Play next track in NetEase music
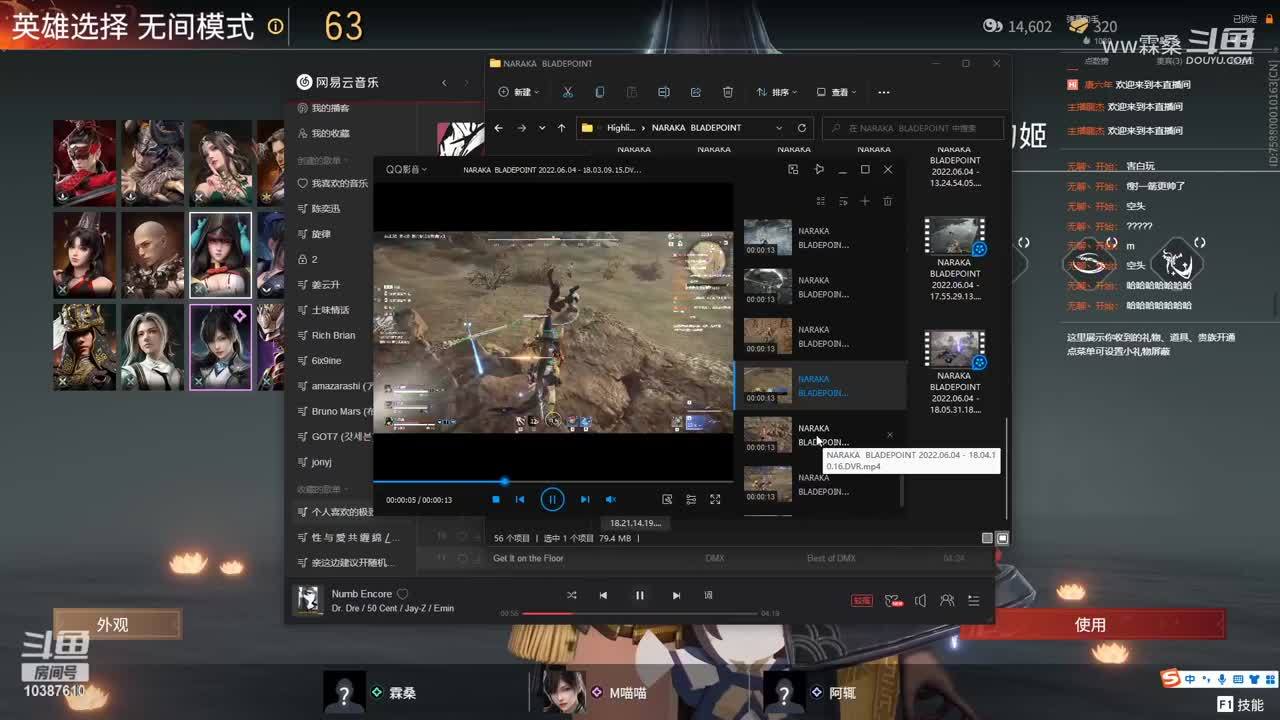1280x720 pixels. (x=676, y=595)
